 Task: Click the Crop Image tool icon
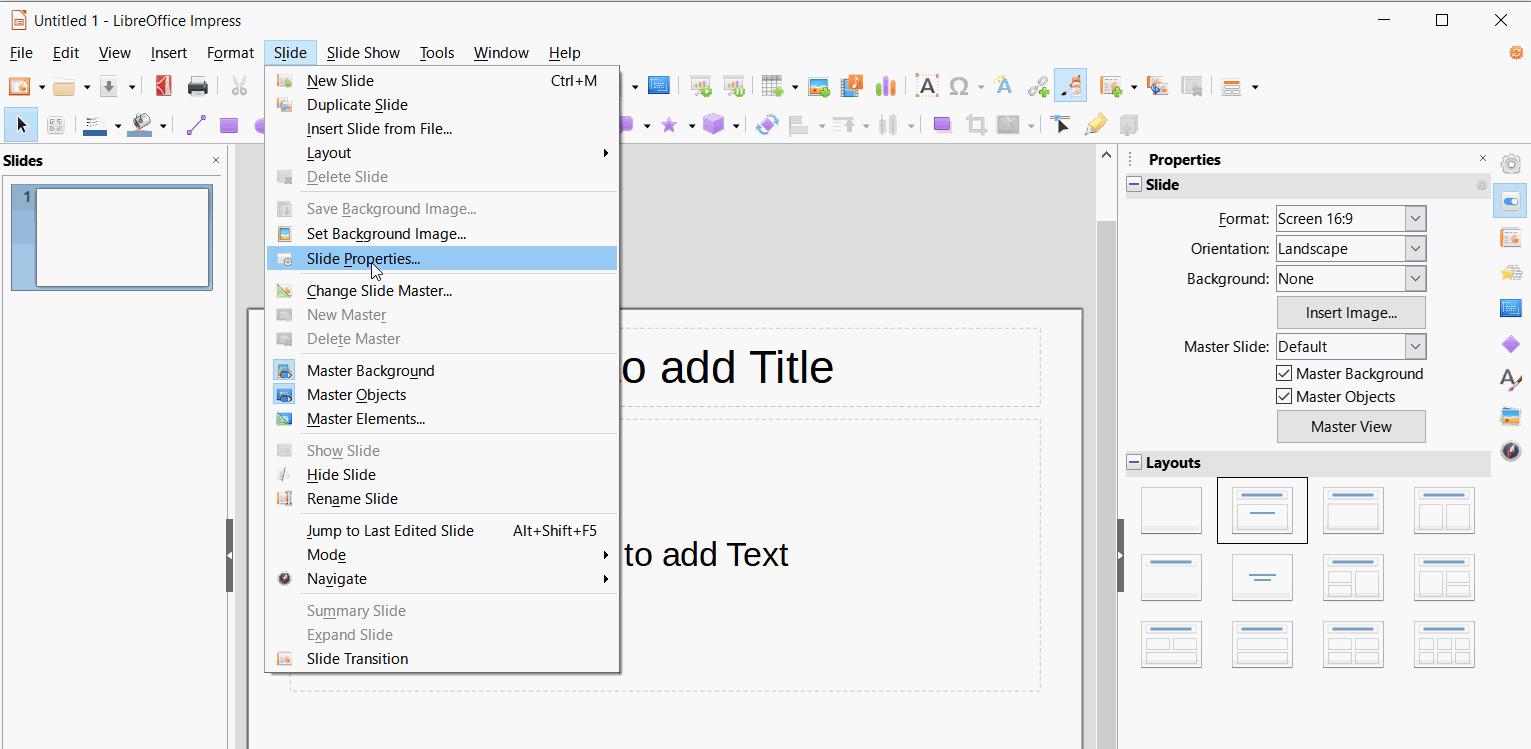[x=975, y=125]
